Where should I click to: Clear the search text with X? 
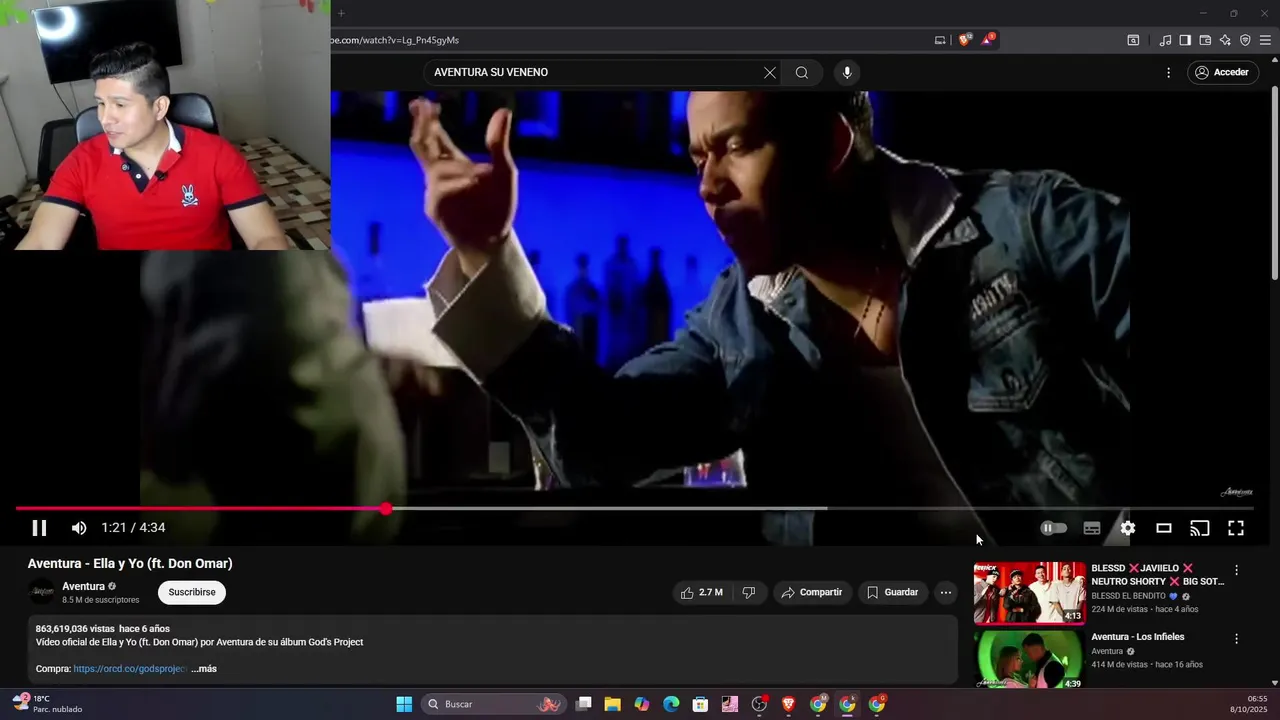click(770, 72)
